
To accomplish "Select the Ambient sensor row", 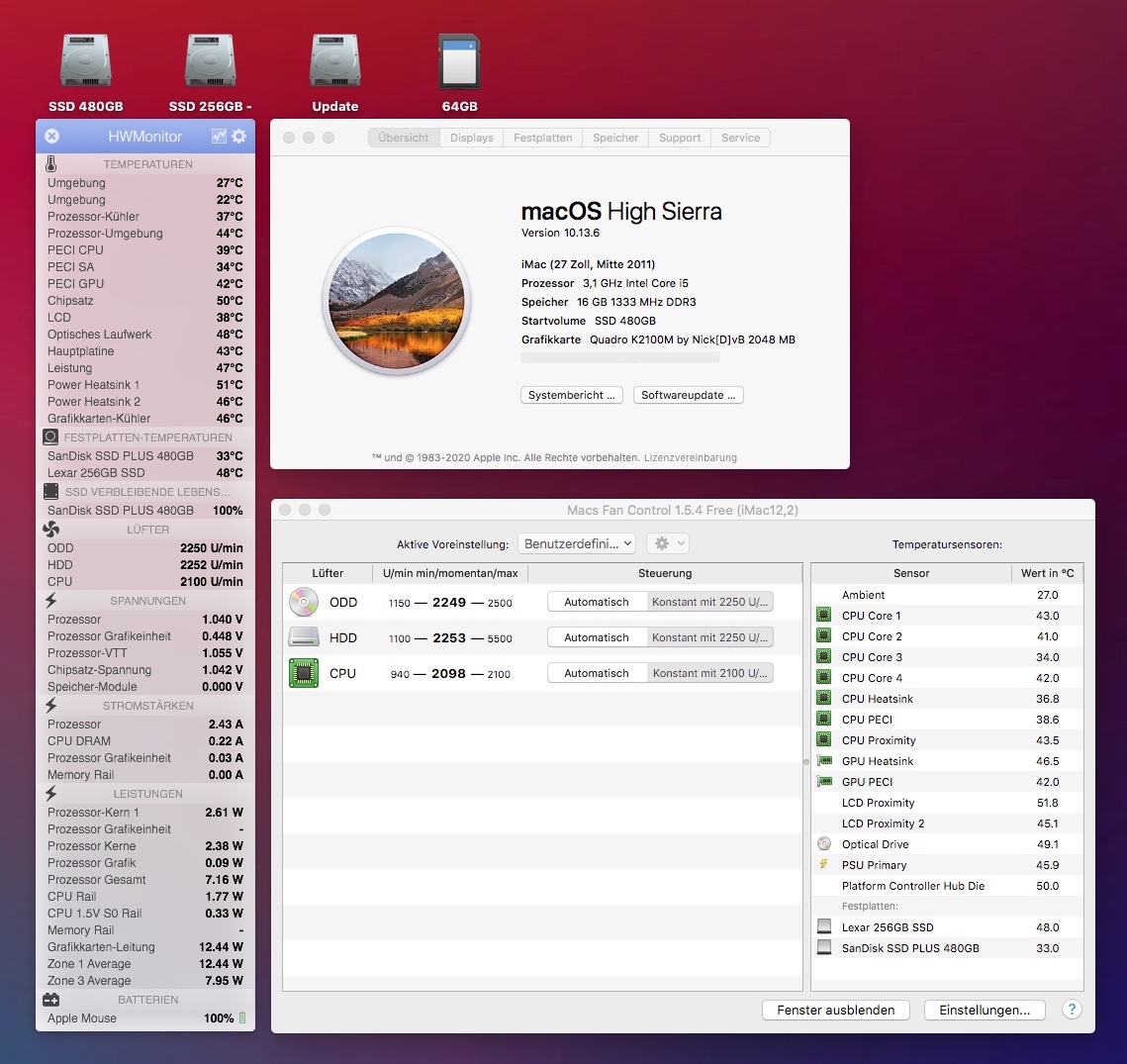I will coord(947,595).
